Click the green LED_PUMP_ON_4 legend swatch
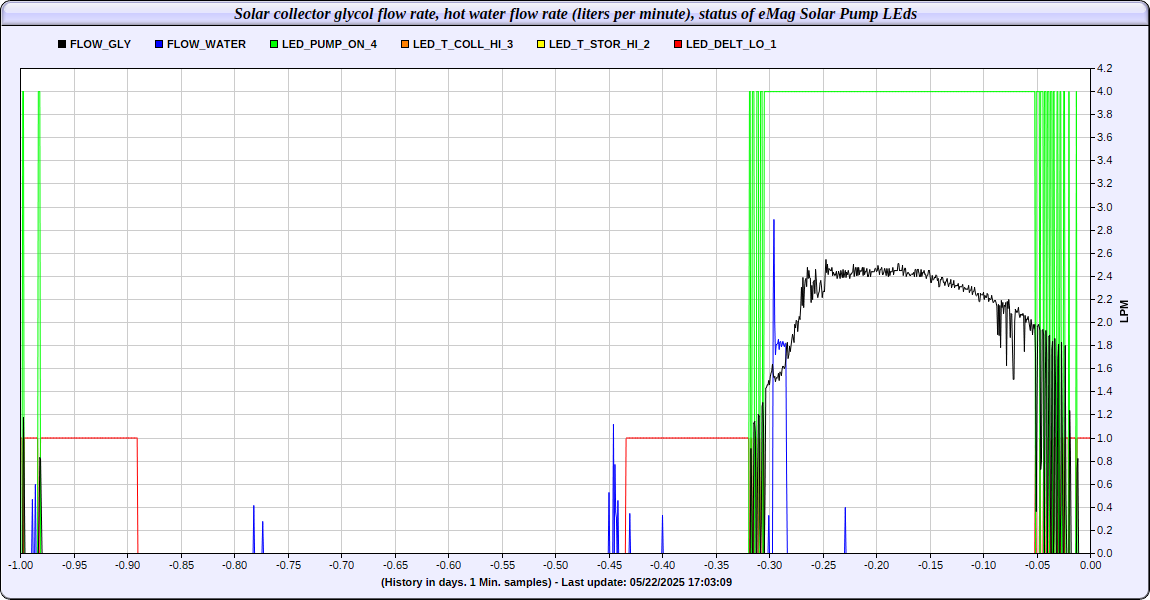The width and height of the screenshot is (1150, 600). tap(273, 45)
